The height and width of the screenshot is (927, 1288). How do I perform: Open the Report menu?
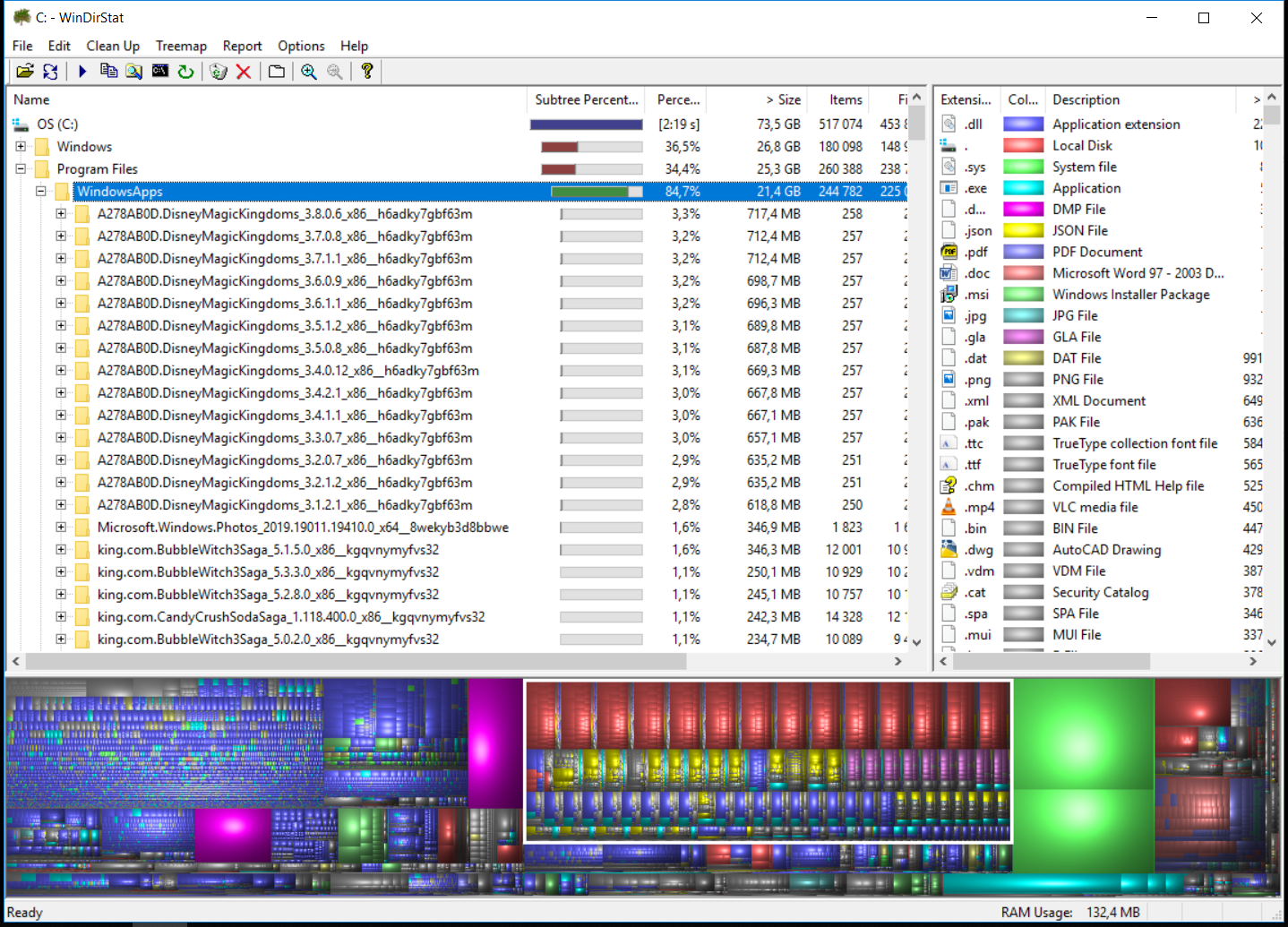(242, 46)
